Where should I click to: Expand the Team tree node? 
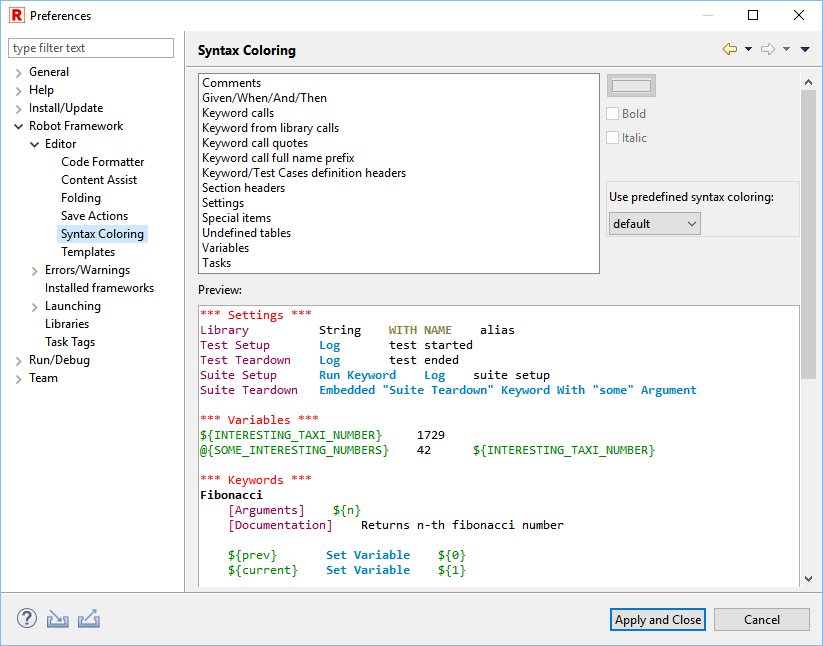(x=18, y=379)
